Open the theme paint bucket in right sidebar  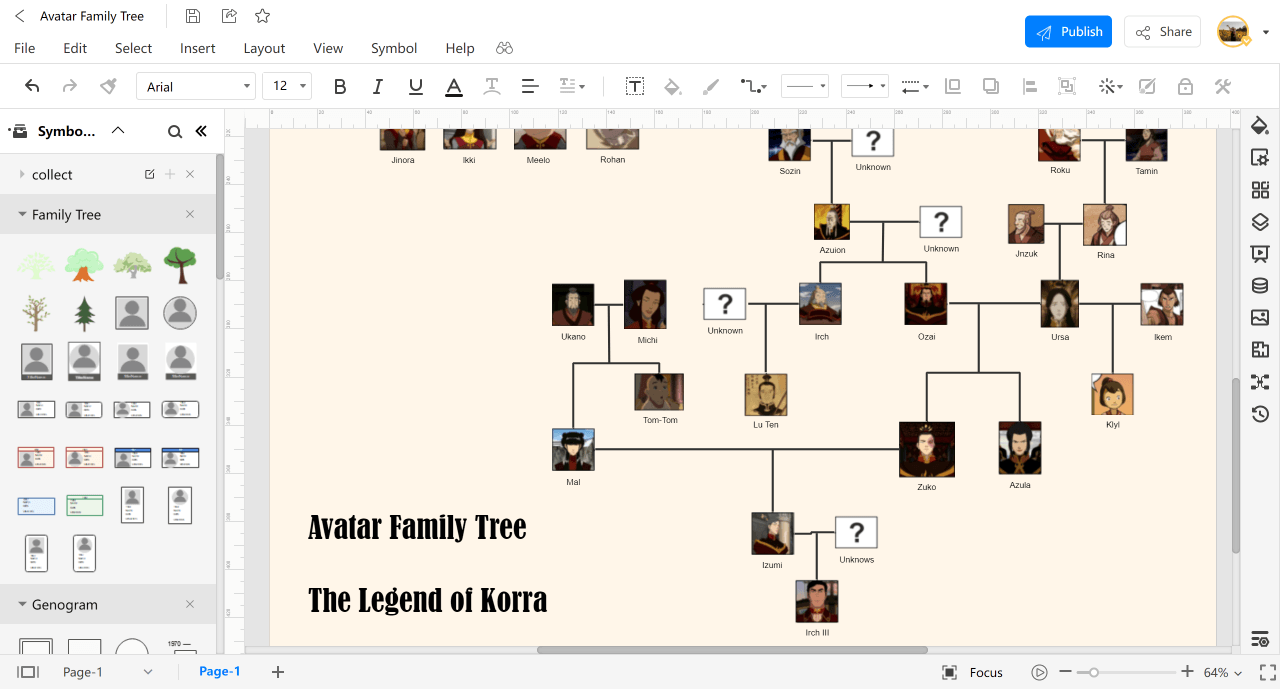[1260, 125]
